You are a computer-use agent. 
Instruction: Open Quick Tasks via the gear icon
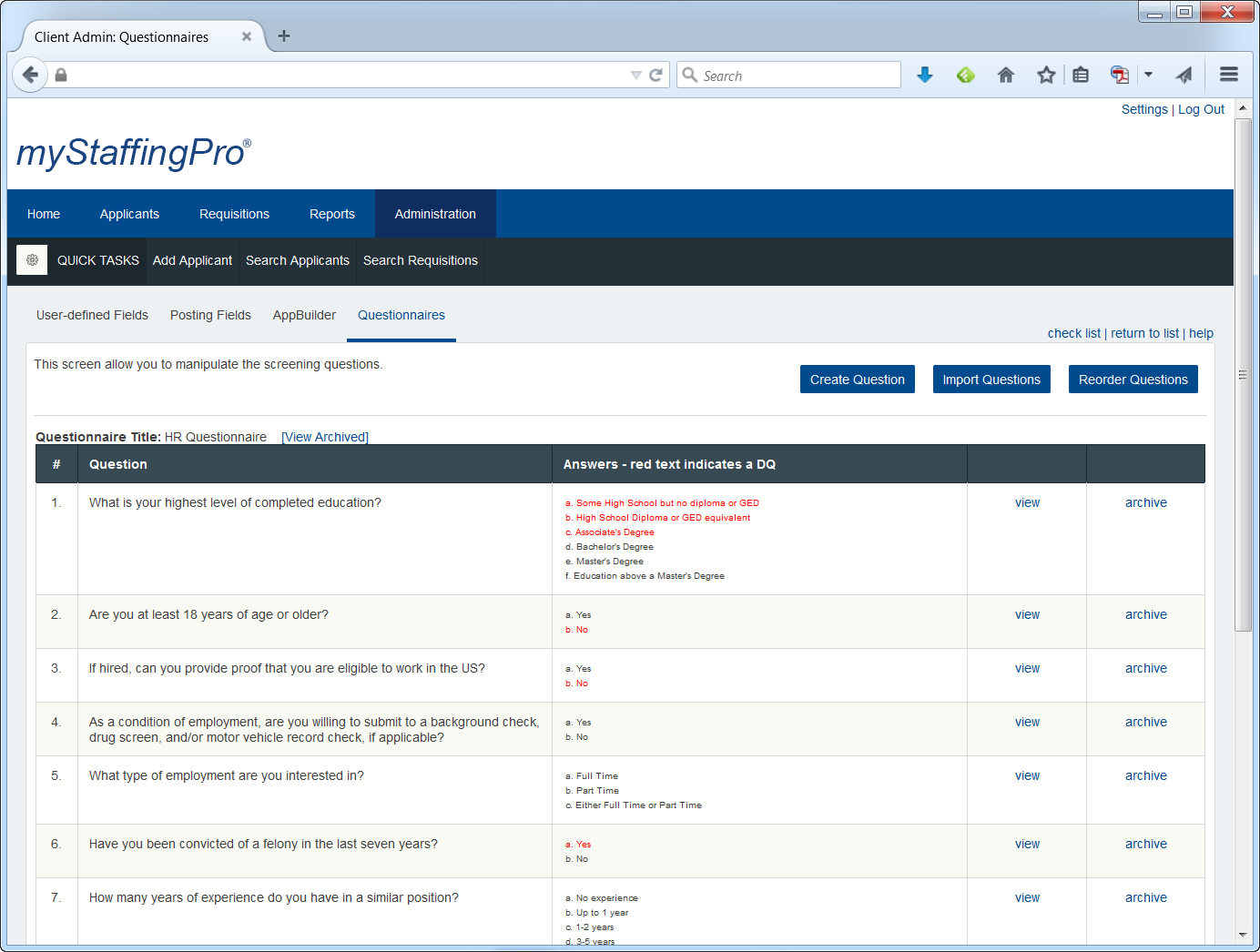click(31, 260)
